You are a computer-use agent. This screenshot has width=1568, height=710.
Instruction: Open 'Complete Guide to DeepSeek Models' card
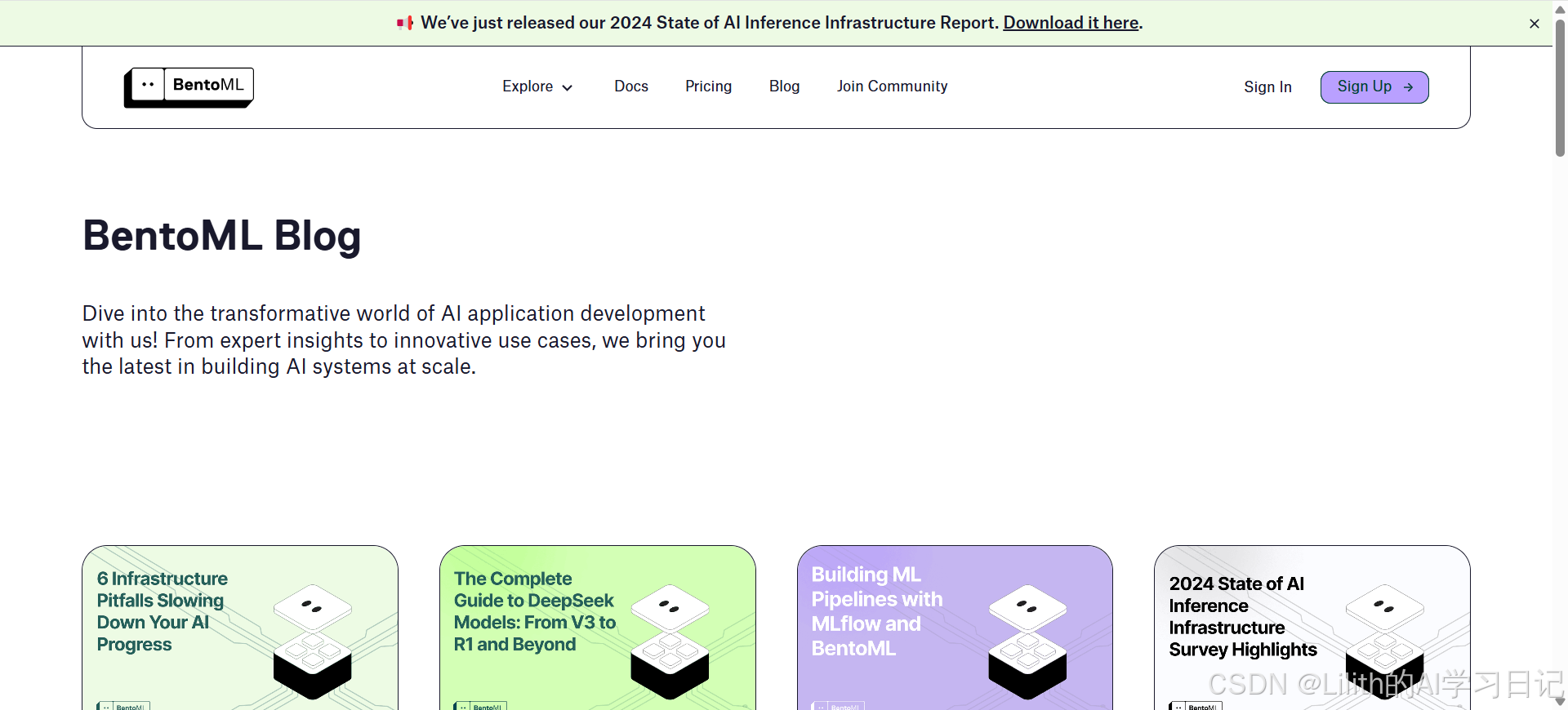(x=598, y=628)
